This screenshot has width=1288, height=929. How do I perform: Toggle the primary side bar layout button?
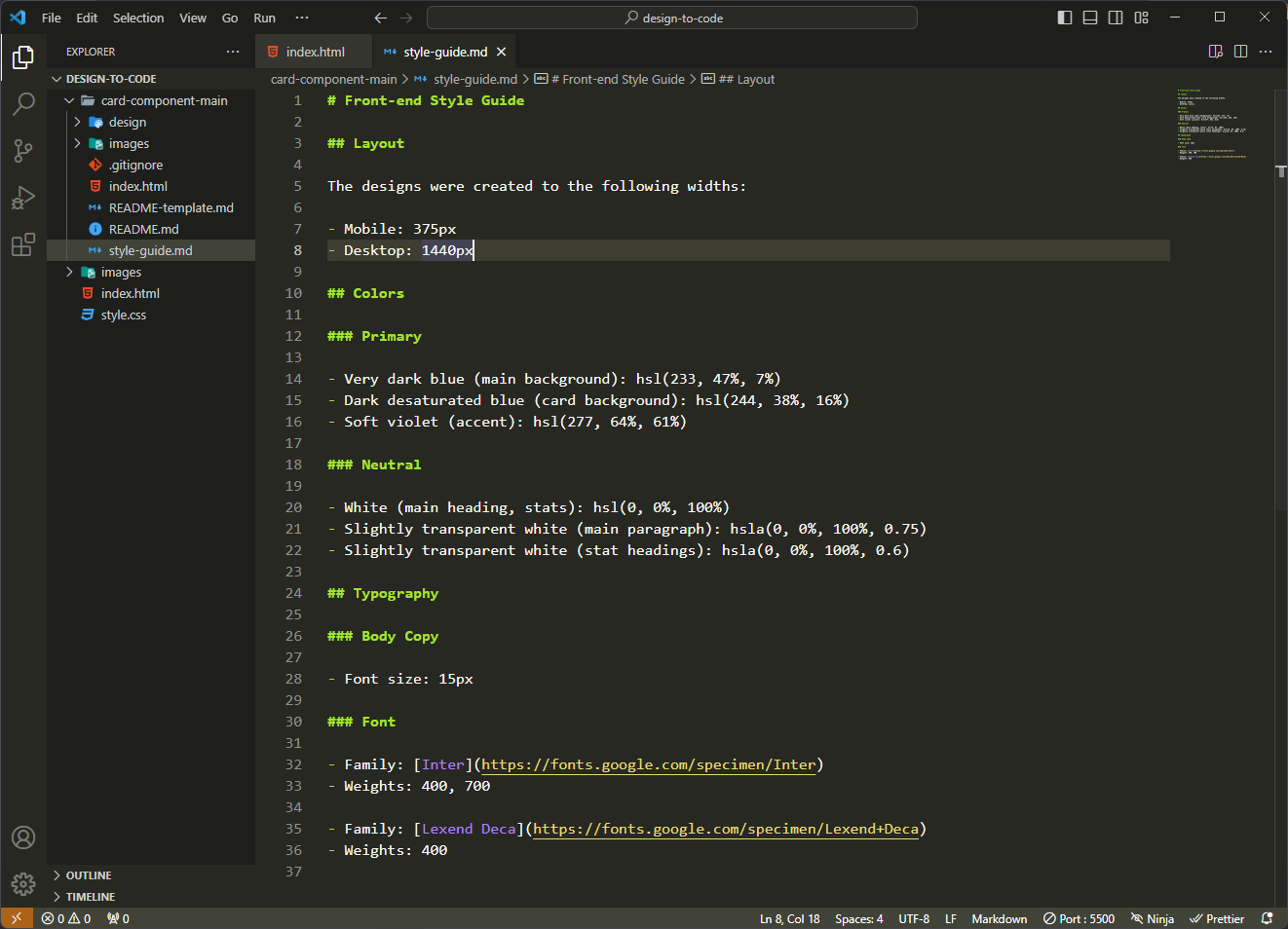coord(1065,18)
